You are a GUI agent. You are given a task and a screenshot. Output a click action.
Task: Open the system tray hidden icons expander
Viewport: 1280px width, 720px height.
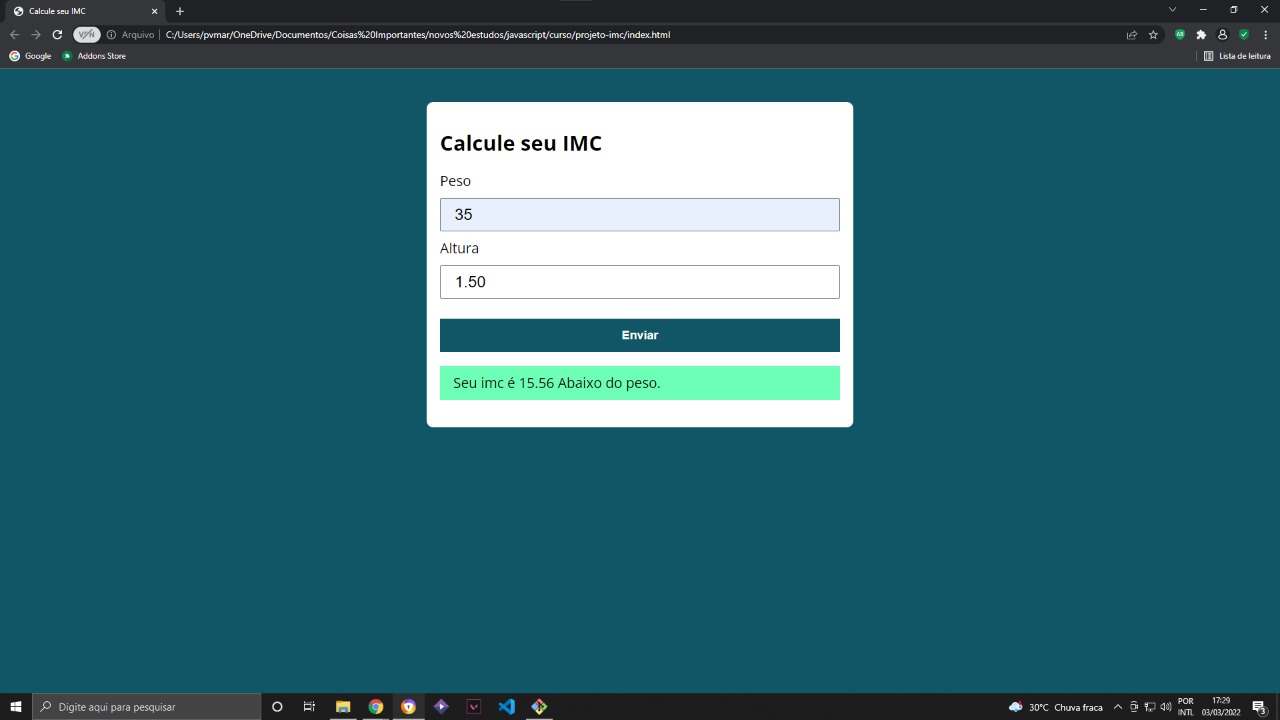click(1117, 706)
